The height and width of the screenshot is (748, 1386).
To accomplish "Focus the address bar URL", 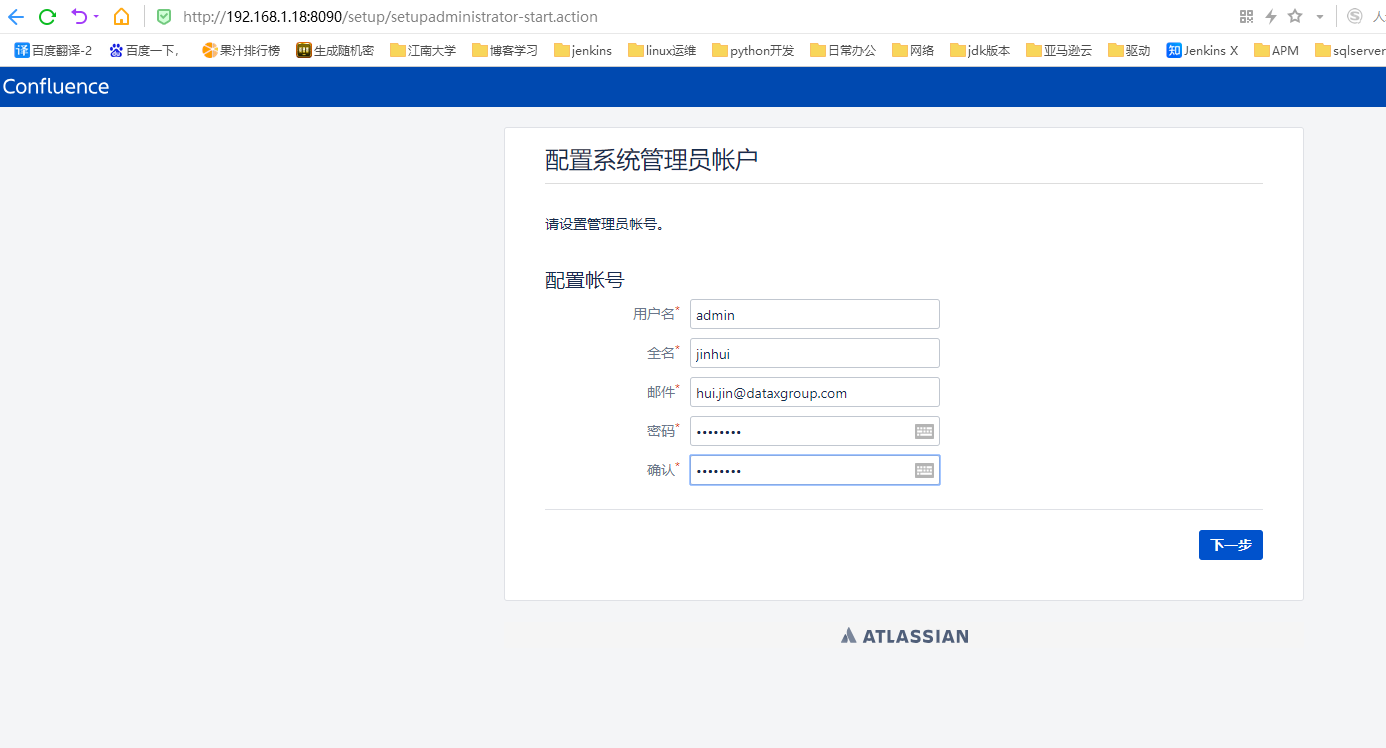I will coord(390,17).
